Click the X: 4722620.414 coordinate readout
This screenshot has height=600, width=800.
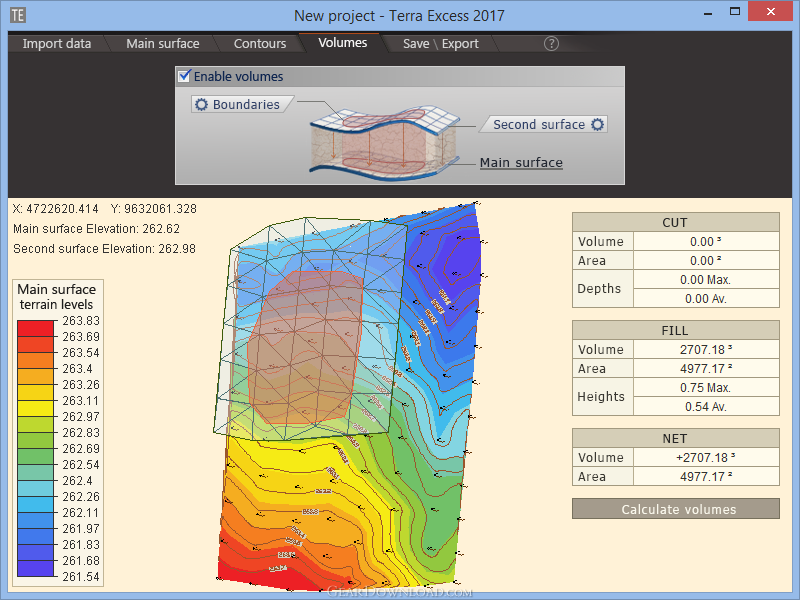tap(56, 209)
